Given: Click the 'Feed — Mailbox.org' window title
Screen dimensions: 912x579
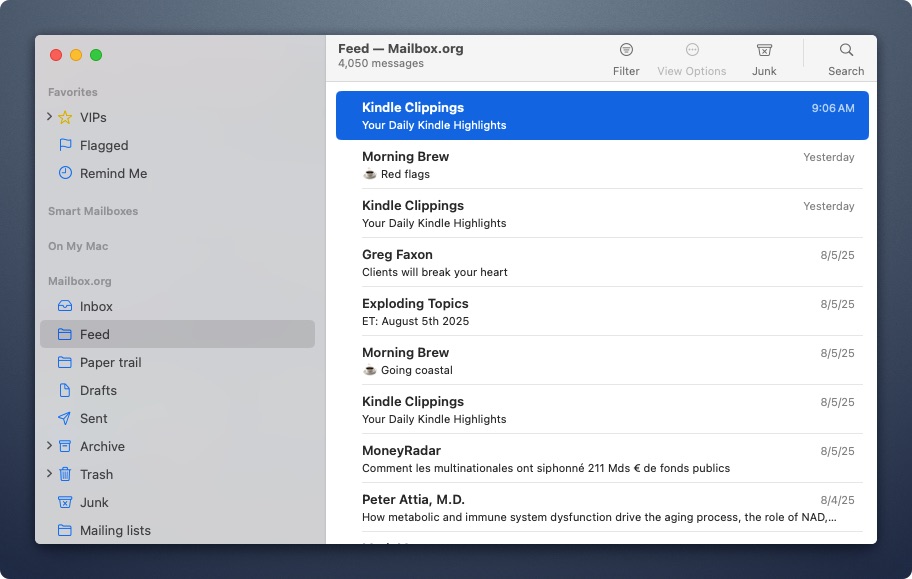Looking at the screenshot, I should pos(401,48).
